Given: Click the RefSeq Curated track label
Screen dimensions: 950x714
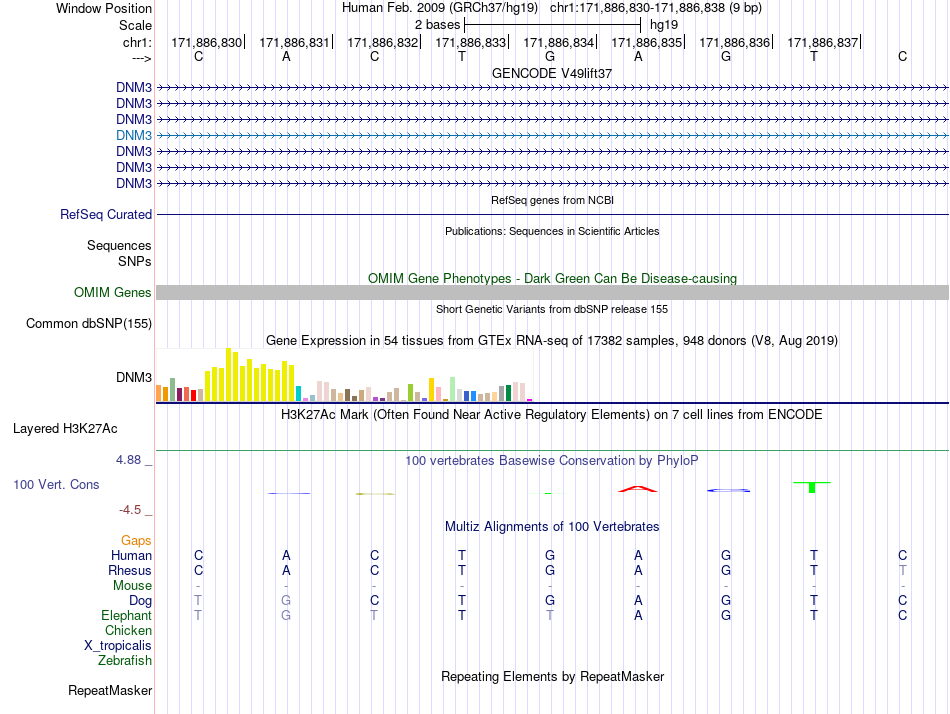Looking at the screenshot, I should pyautogui.click(x=106, y=215).
